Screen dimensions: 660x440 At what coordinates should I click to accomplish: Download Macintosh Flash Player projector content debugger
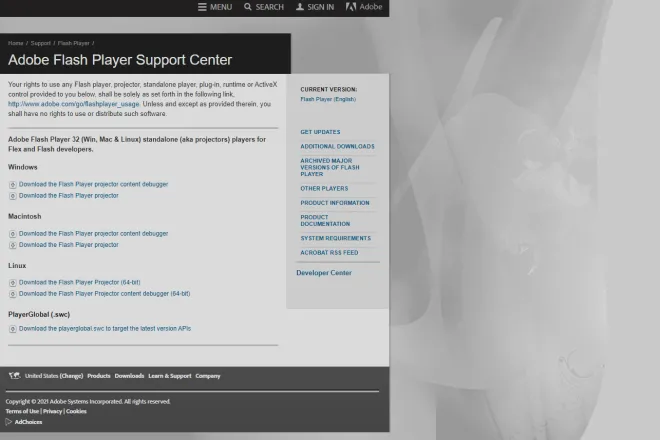(x=93, y=234)
